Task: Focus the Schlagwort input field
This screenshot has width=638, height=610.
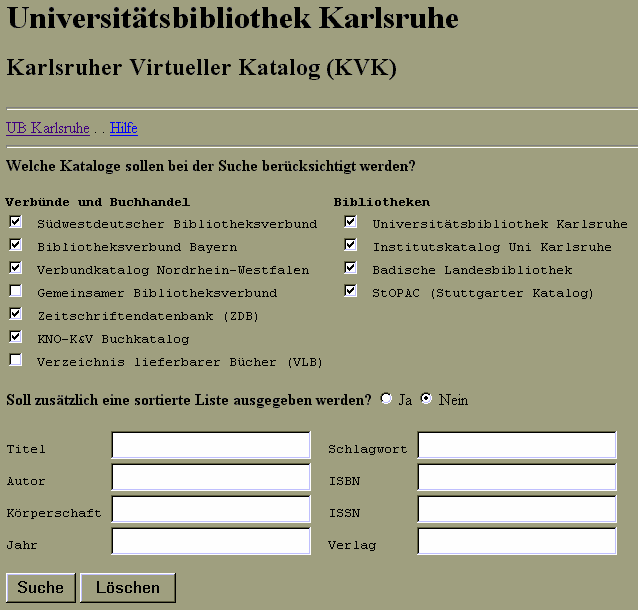Action: point(517,445)
